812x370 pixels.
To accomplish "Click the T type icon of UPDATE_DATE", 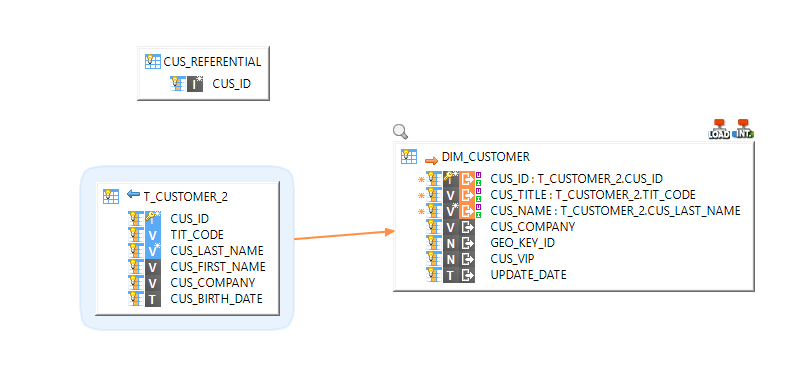I will [x=451, y=275].
